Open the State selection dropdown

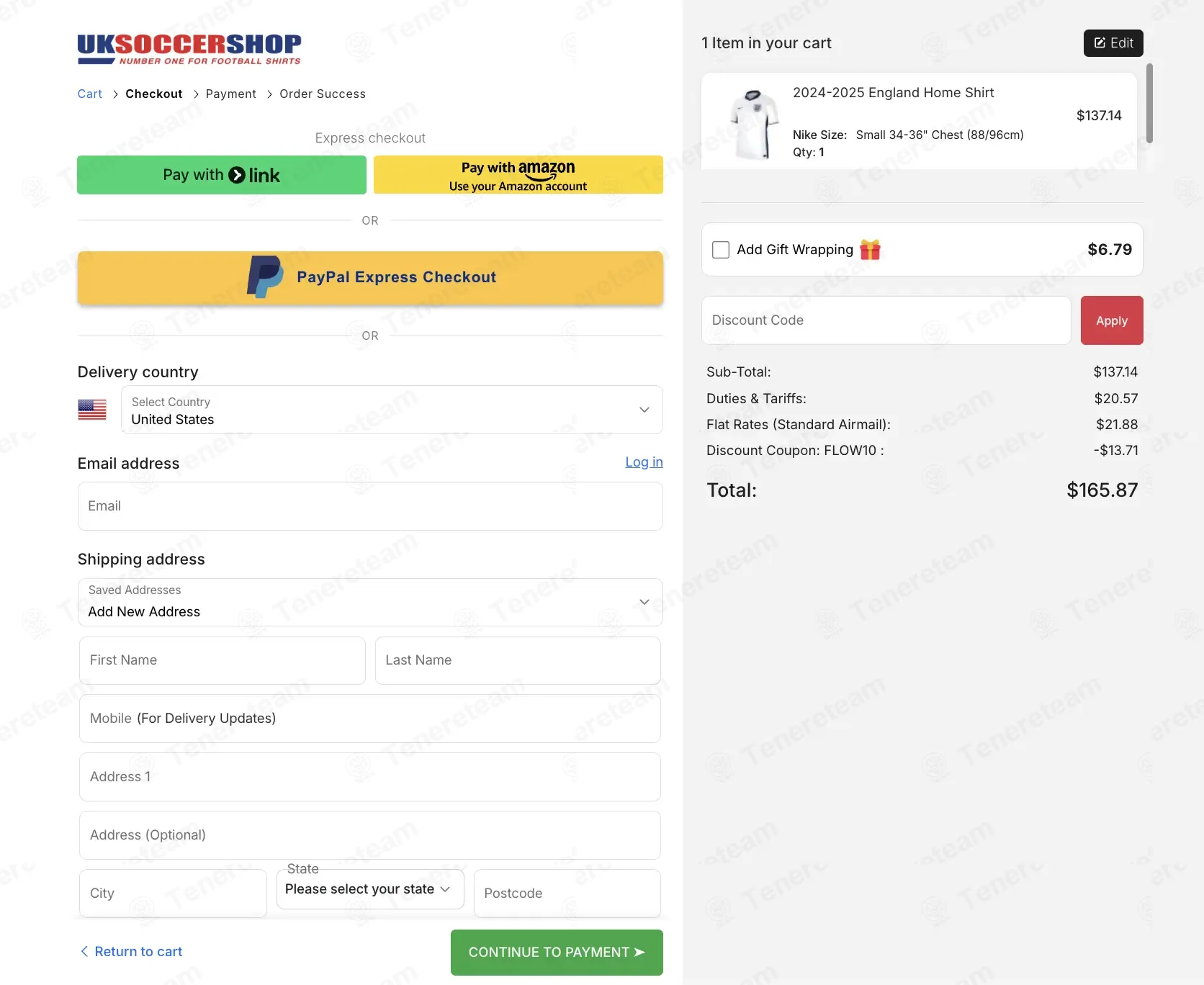(x=370, y=889)
